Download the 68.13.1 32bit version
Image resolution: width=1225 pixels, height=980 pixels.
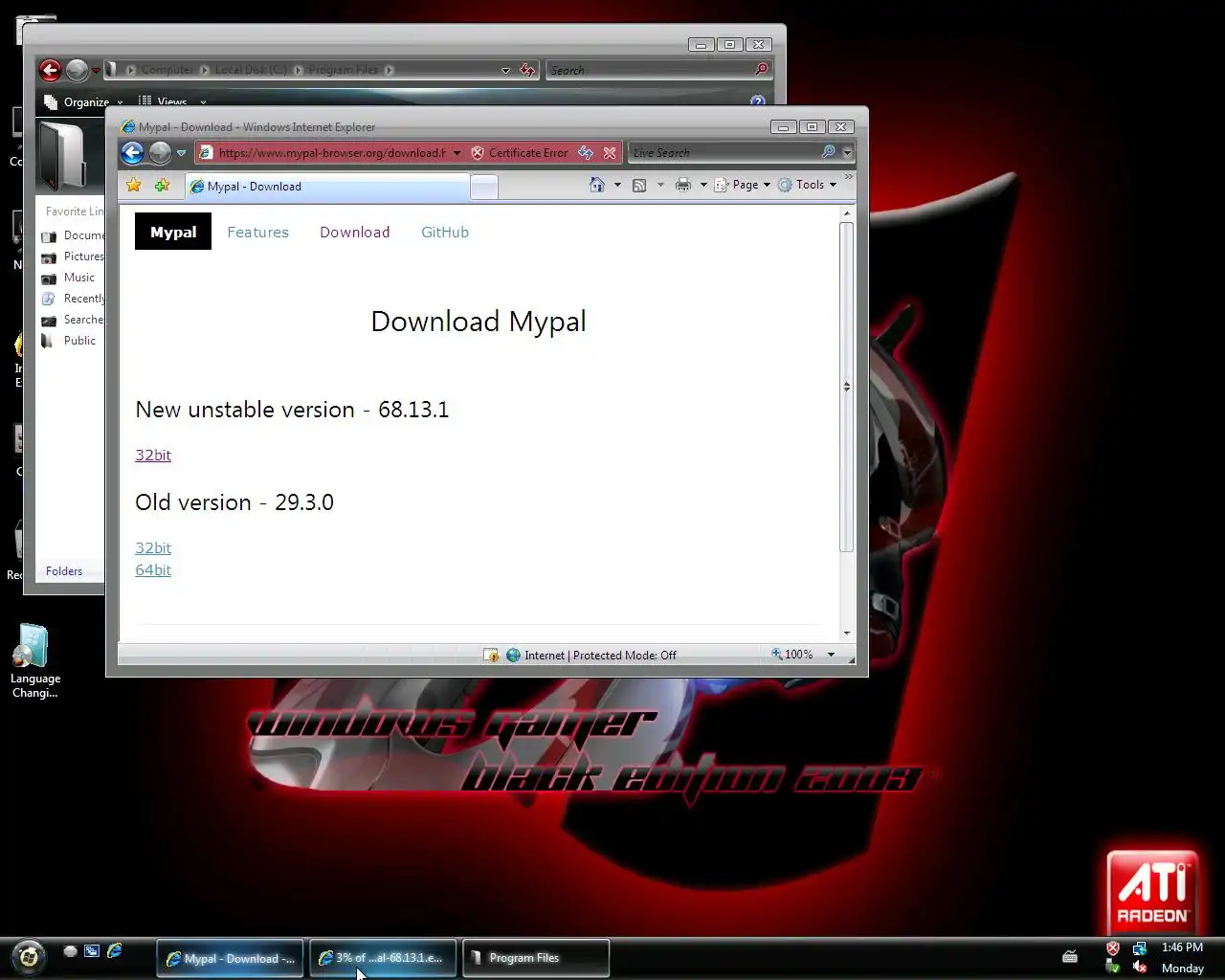[x=153, y=455]
